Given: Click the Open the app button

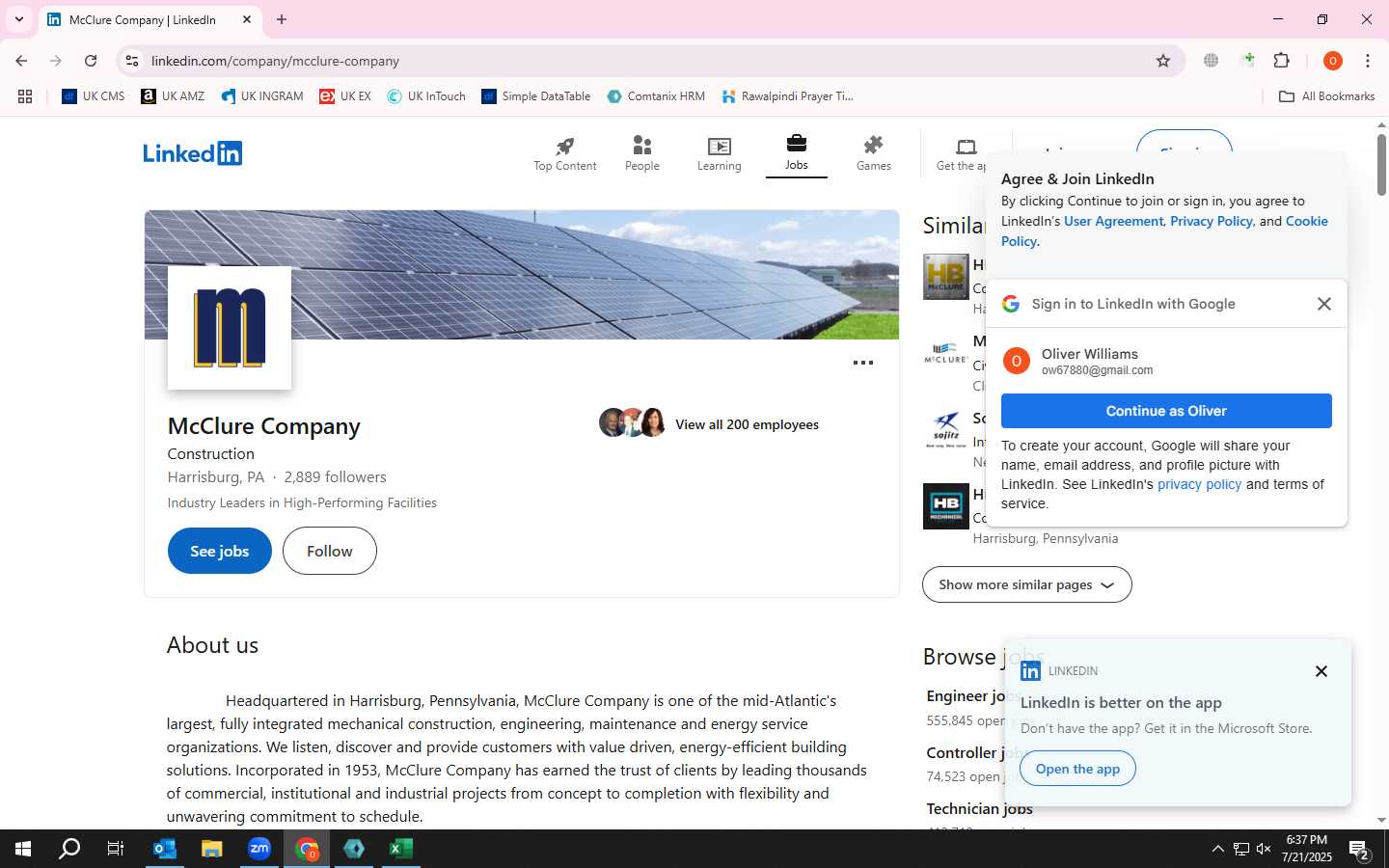Looking at the screenshot, I should point(1077,769).
